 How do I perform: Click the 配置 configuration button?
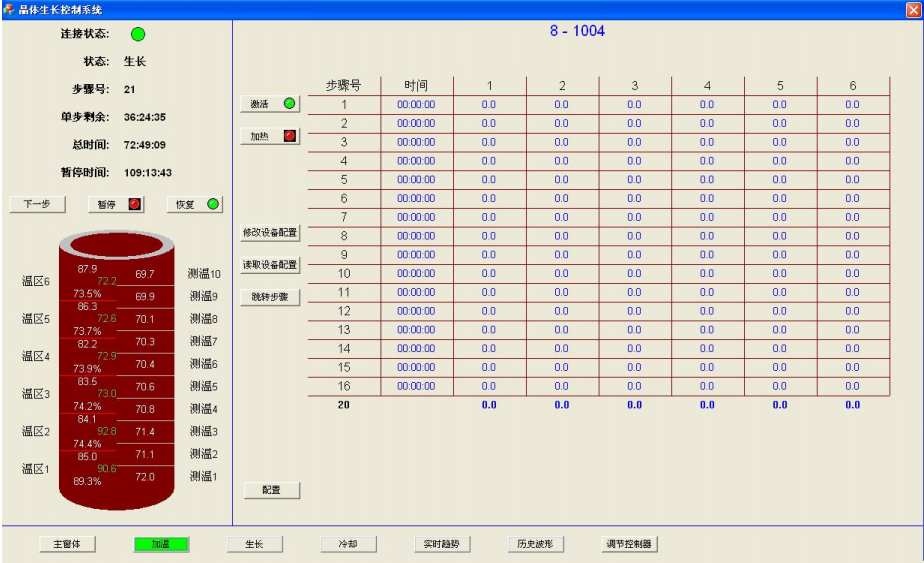click(x=272, y=490)
